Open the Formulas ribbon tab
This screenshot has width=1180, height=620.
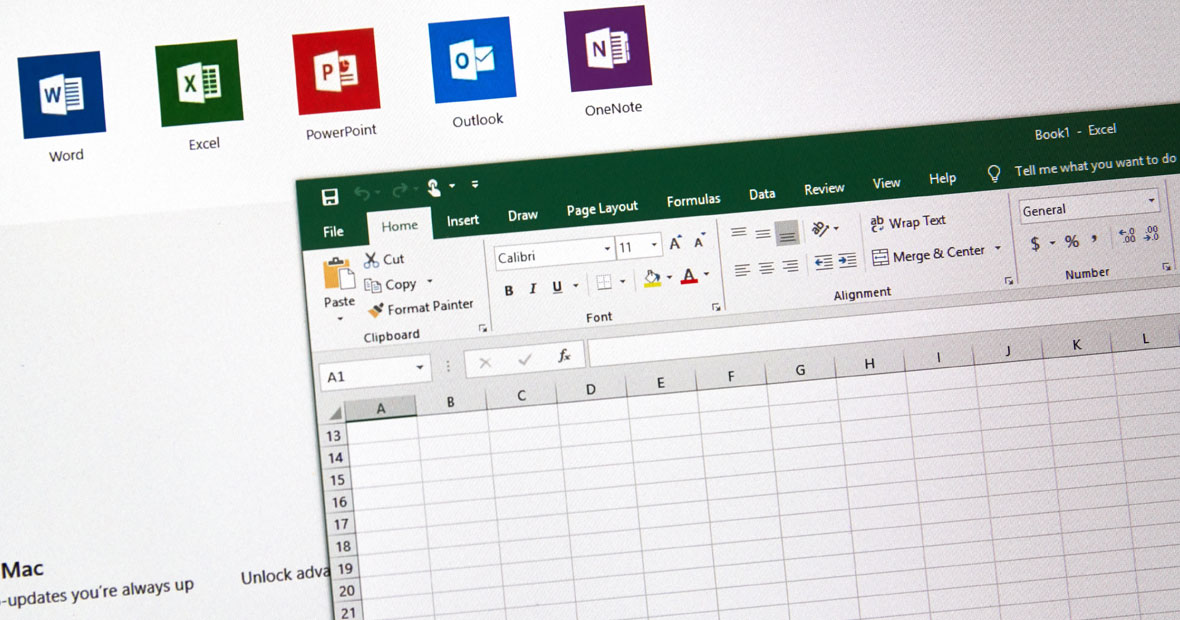[693, 200]
